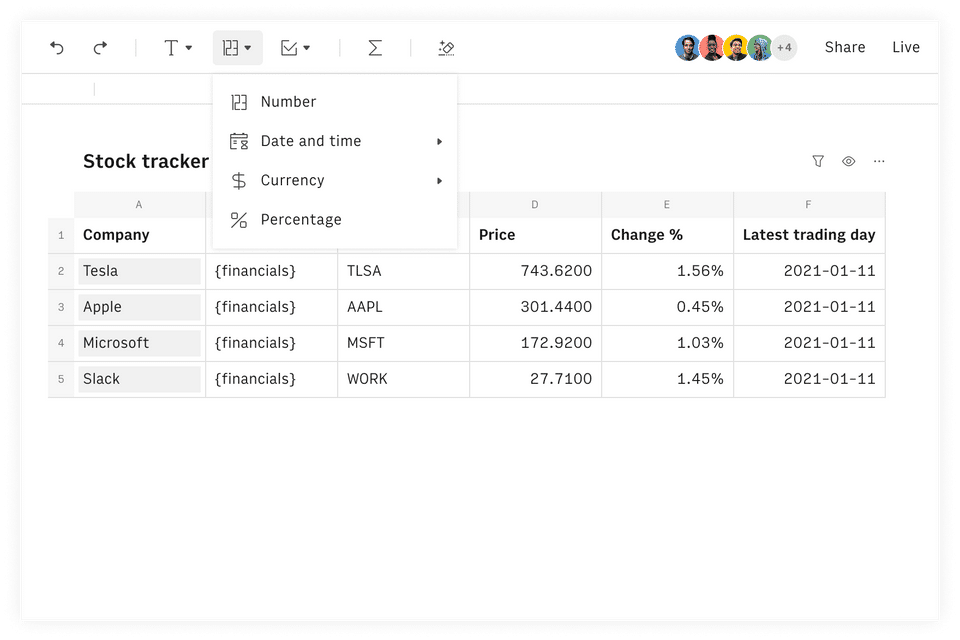Click the Company header cell
This screenshot has width=960, height=640.
pyautogui.click(x=139, y=235)
